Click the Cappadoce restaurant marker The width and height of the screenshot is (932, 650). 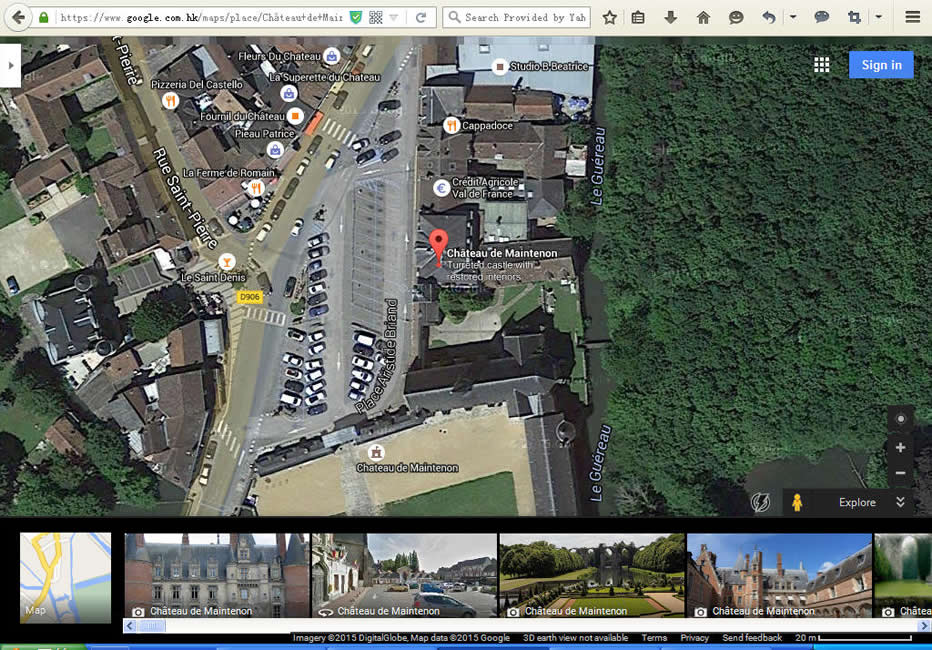click(x=452, y=125)
